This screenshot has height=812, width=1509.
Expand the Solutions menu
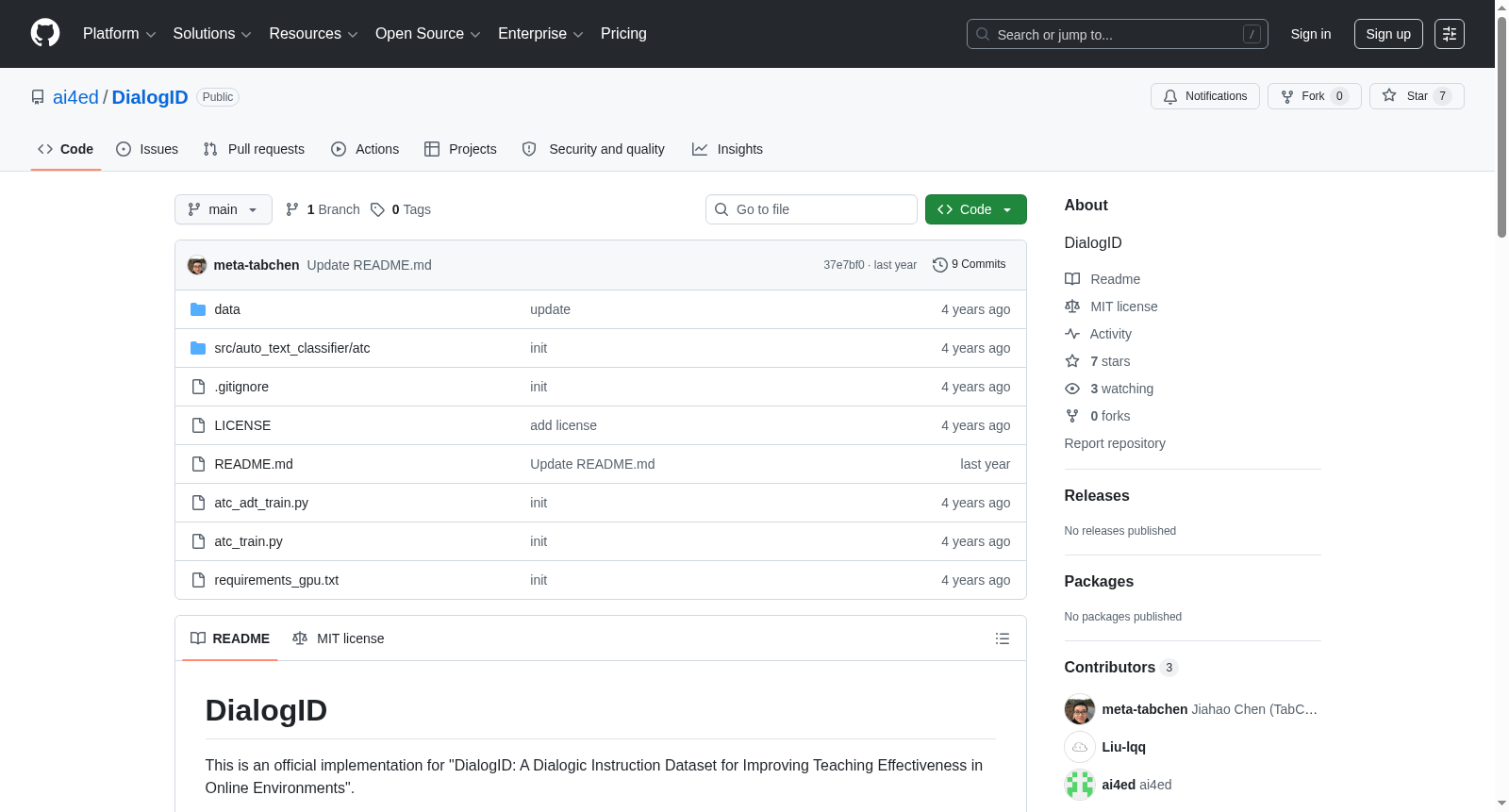[x=212, y=34]
